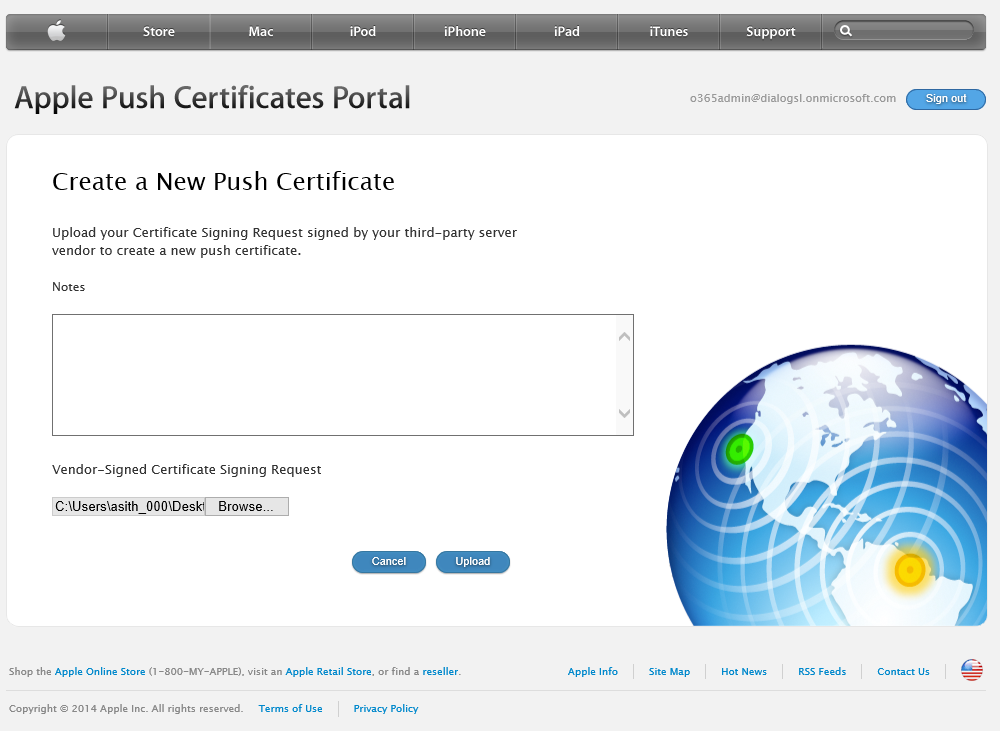This screenshot has width=1000, height=731.
Task: Click the Vendor-Signed Certificate Signing Request label
Action: pos(186,470)
